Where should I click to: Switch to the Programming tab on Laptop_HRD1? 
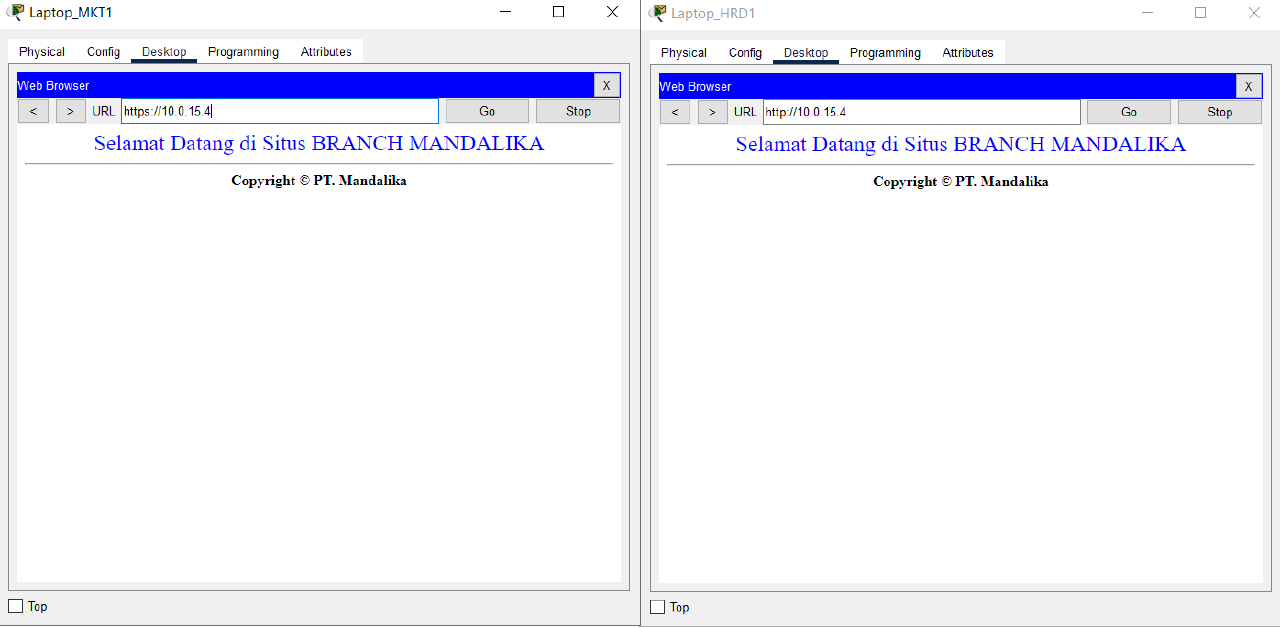coord(884,52)
